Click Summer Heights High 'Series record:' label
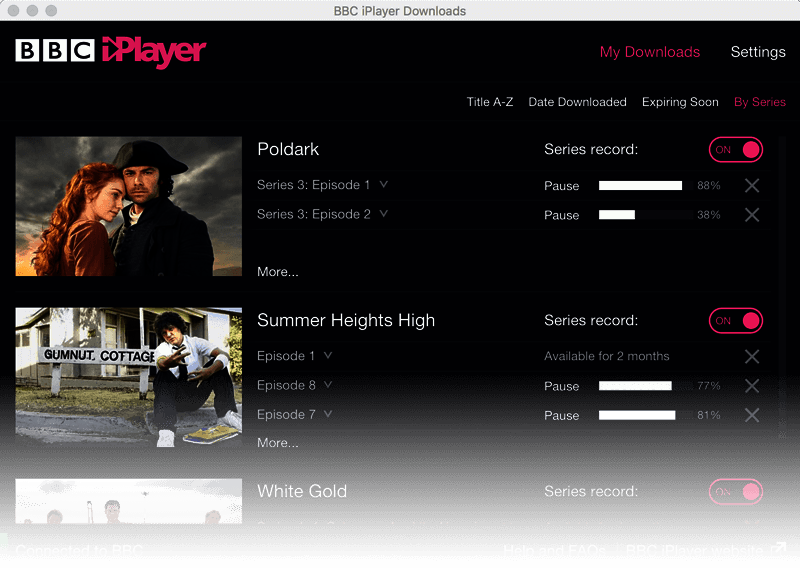The height and width of the screenshot is (568, 800). [591, 320]
